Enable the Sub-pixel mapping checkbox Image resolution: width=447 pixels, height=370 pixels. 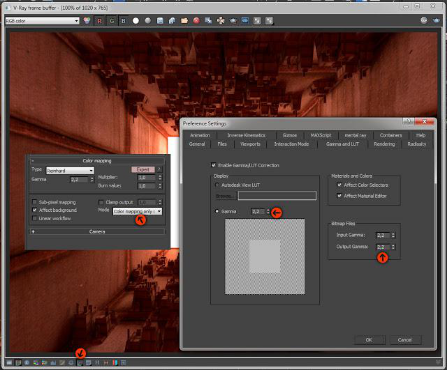click(34, 202)
